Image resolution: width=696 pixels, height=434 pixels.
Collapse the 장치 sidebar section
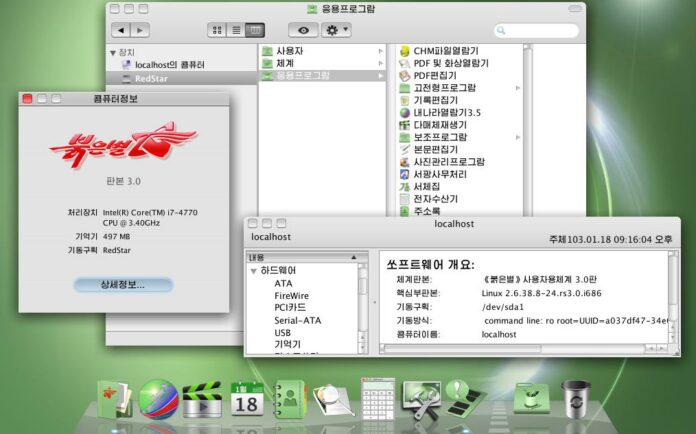click(113, 53)
